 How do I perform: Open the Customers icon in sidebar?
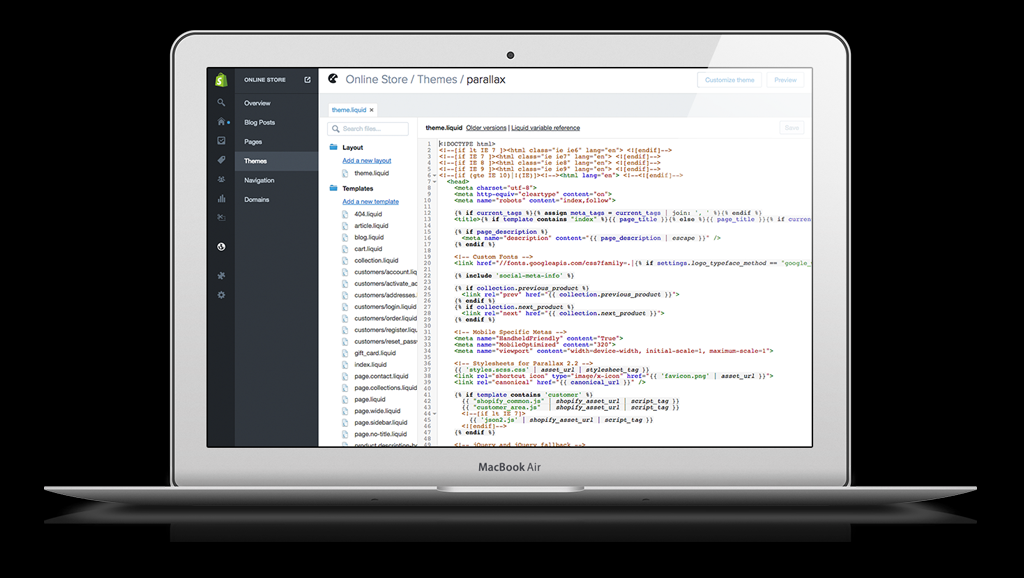pyautogui.click(x=221, y=180)
